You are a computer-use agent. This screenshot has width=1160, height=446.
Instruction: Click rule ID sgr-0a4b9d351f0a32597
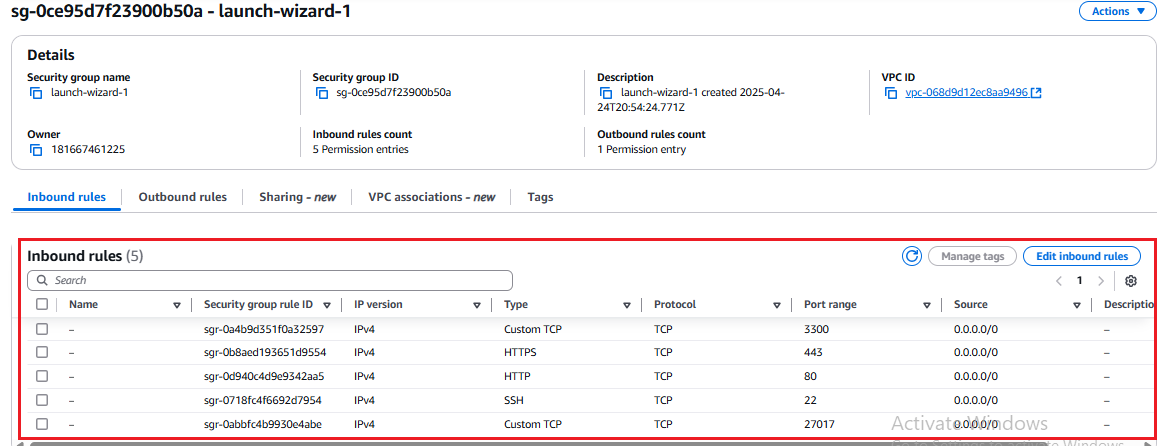click(263, 328)
